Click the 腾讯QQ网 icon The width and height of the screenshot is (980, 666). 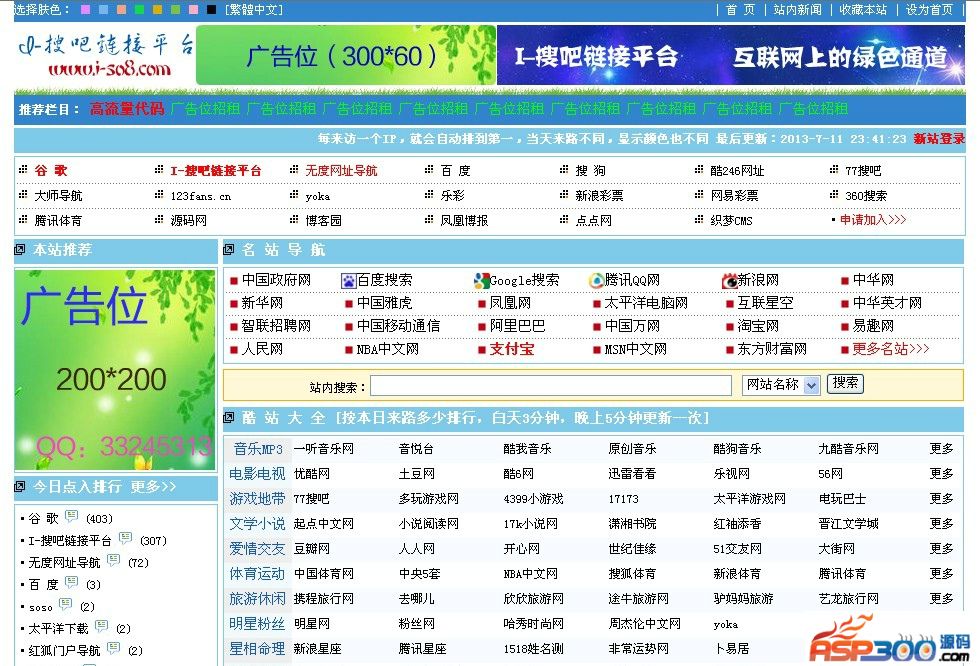(x=596, y=281)
